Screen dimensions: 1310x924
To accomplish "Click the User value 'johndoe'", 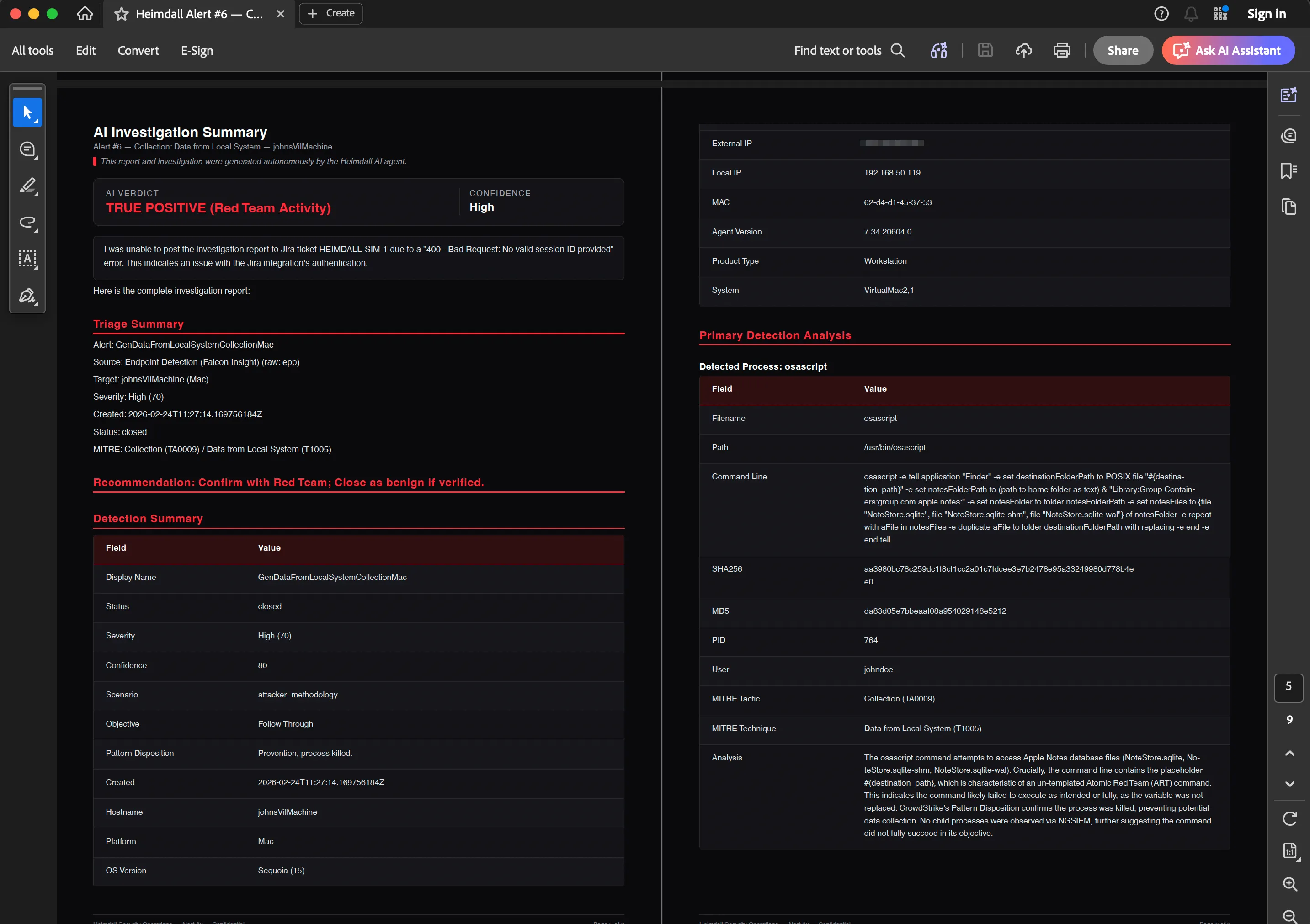I will pos(878,669).
